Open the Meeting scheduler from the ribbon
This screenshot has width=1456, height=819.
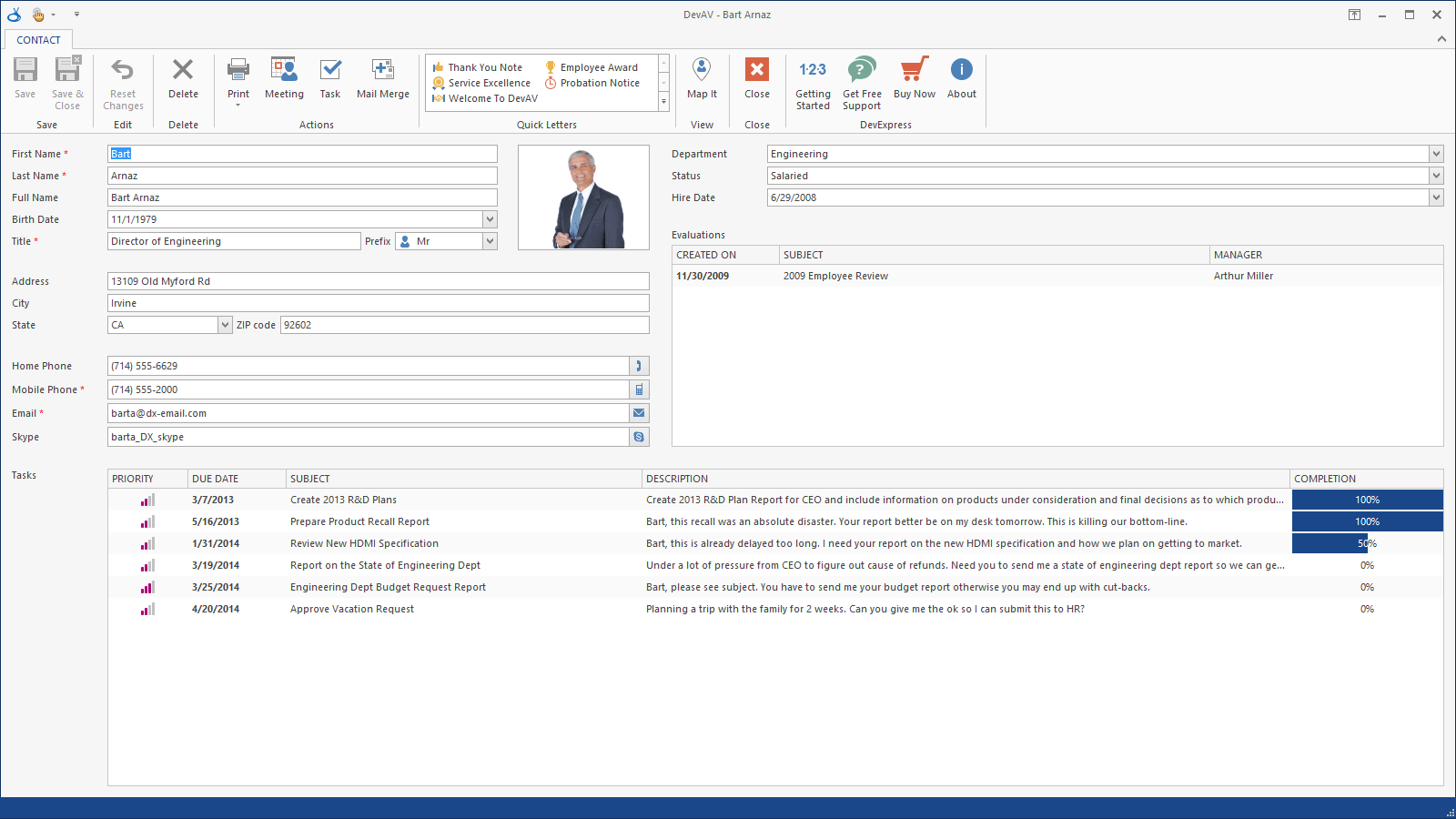(284, 80)
